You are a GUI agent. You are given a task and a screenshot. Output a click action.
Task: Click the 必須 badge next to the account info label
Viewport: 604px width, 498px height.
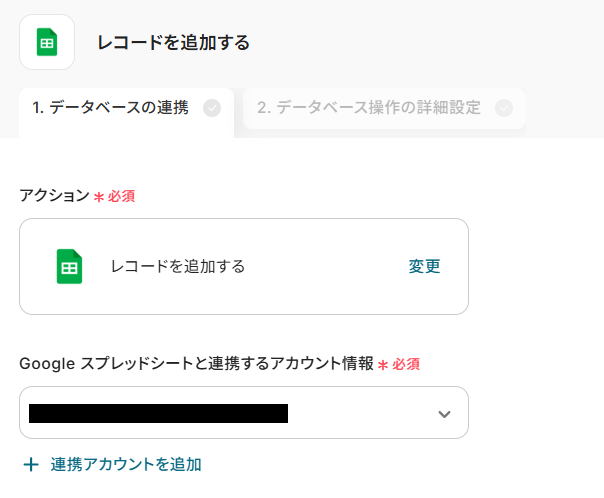pos(406,365)
